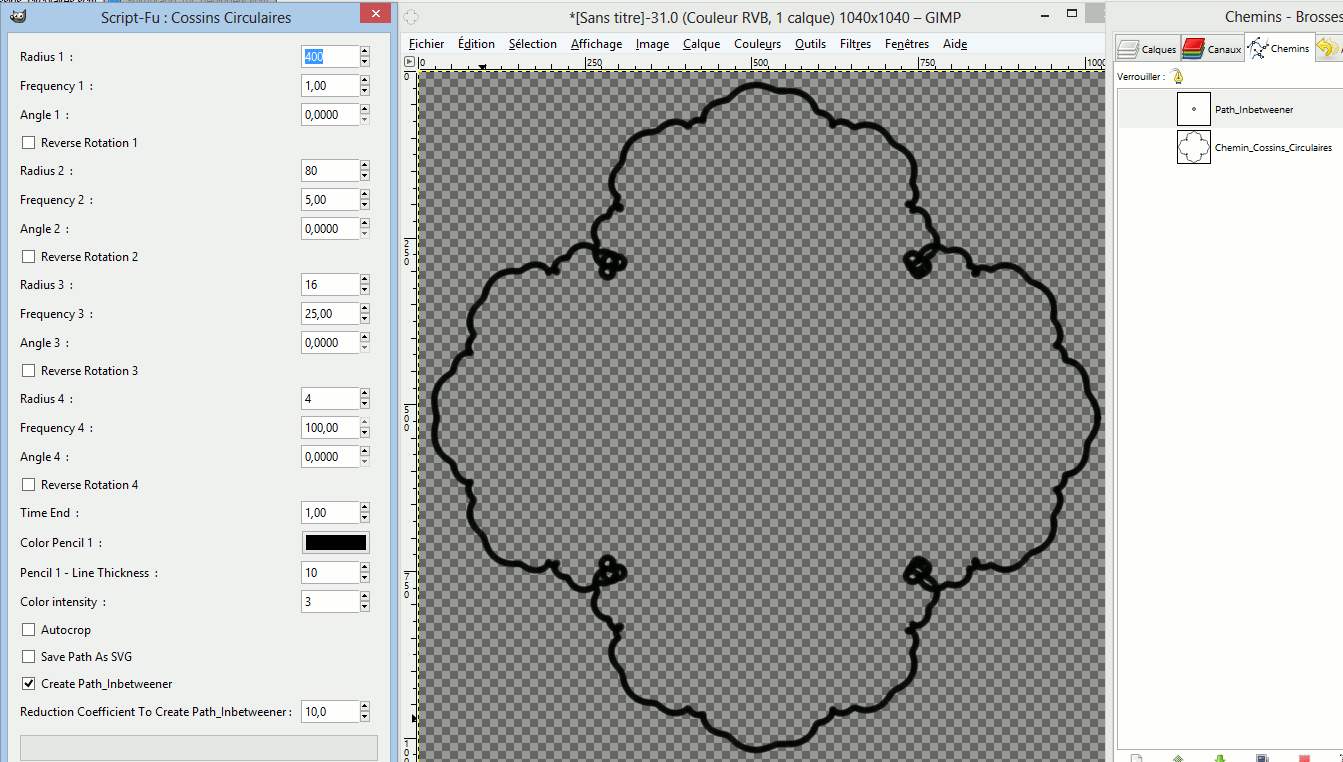Open the Couleurs menu
1343x762 pixels.
[757, 44]
